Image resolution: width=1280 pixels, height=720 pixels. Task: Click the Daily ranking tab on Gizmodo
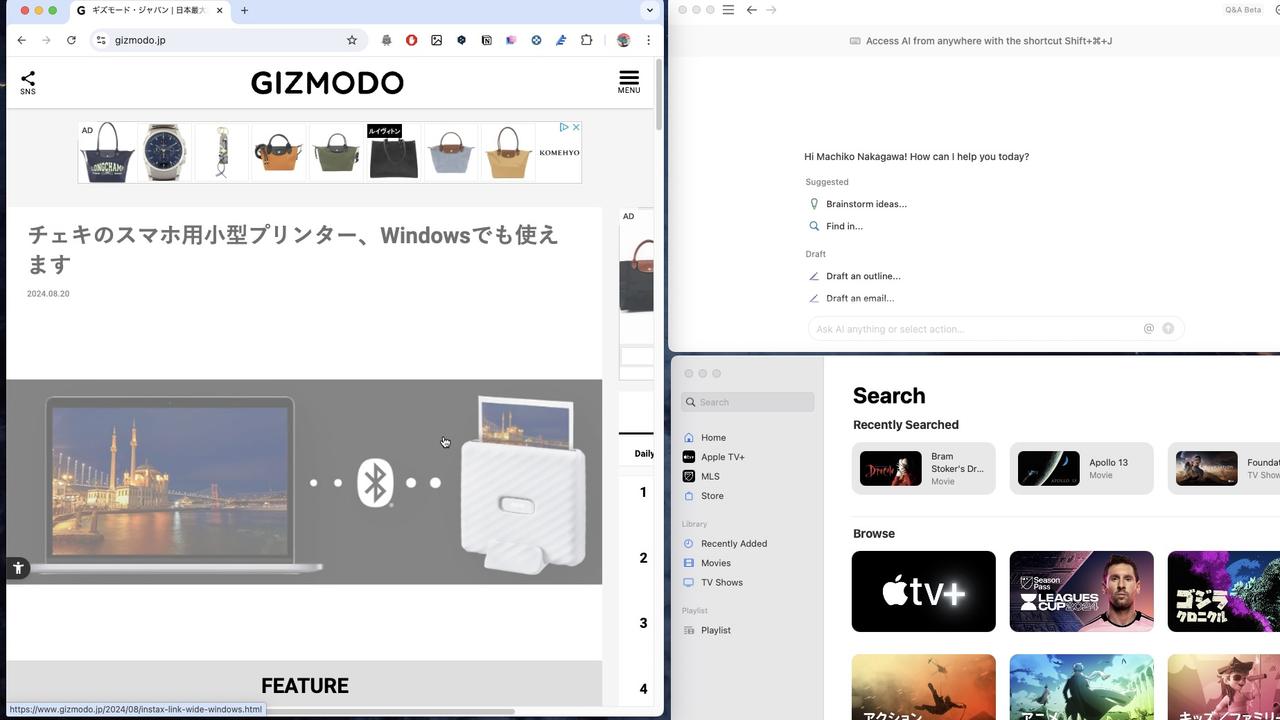pyautogui.click(x=644, y=453)
